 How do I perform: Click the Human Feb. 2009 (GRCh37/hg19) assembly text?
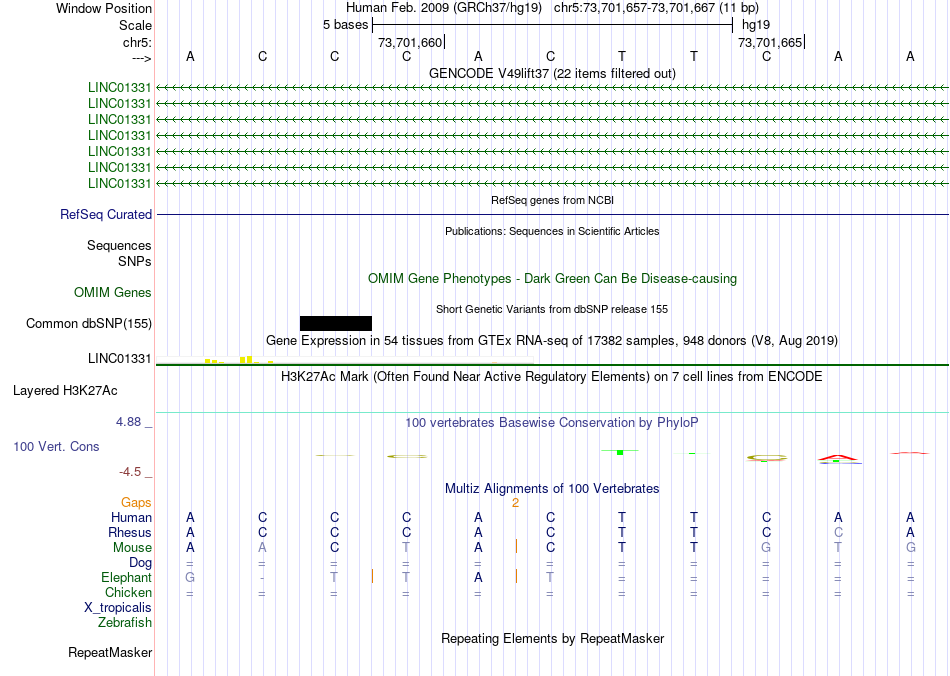445,8
